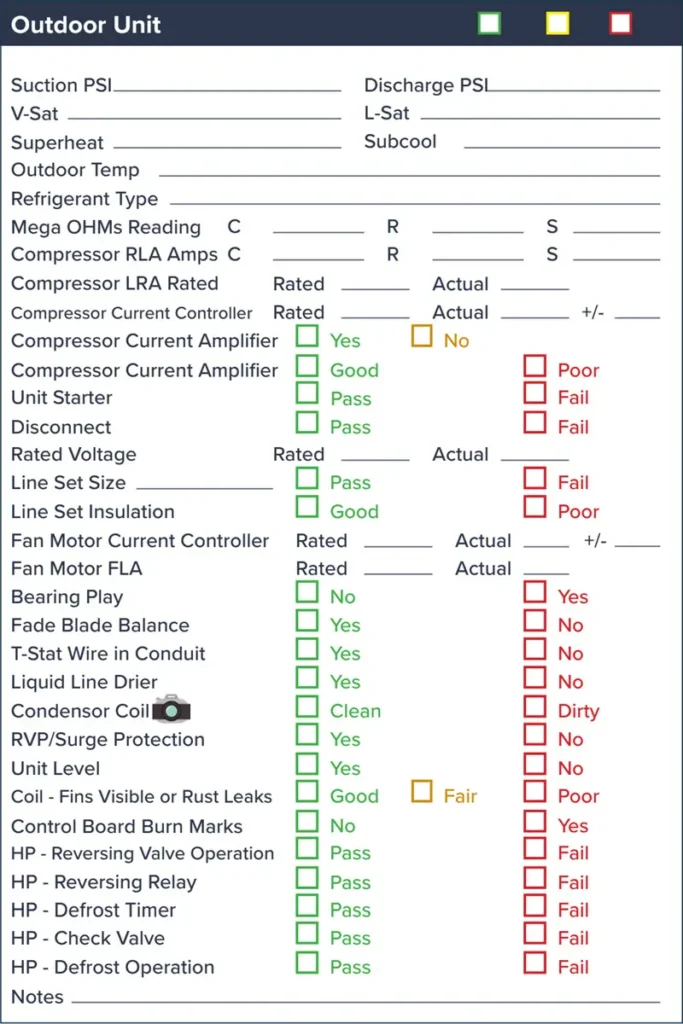Check red Yes for Bearing Play

pos(535,592)
